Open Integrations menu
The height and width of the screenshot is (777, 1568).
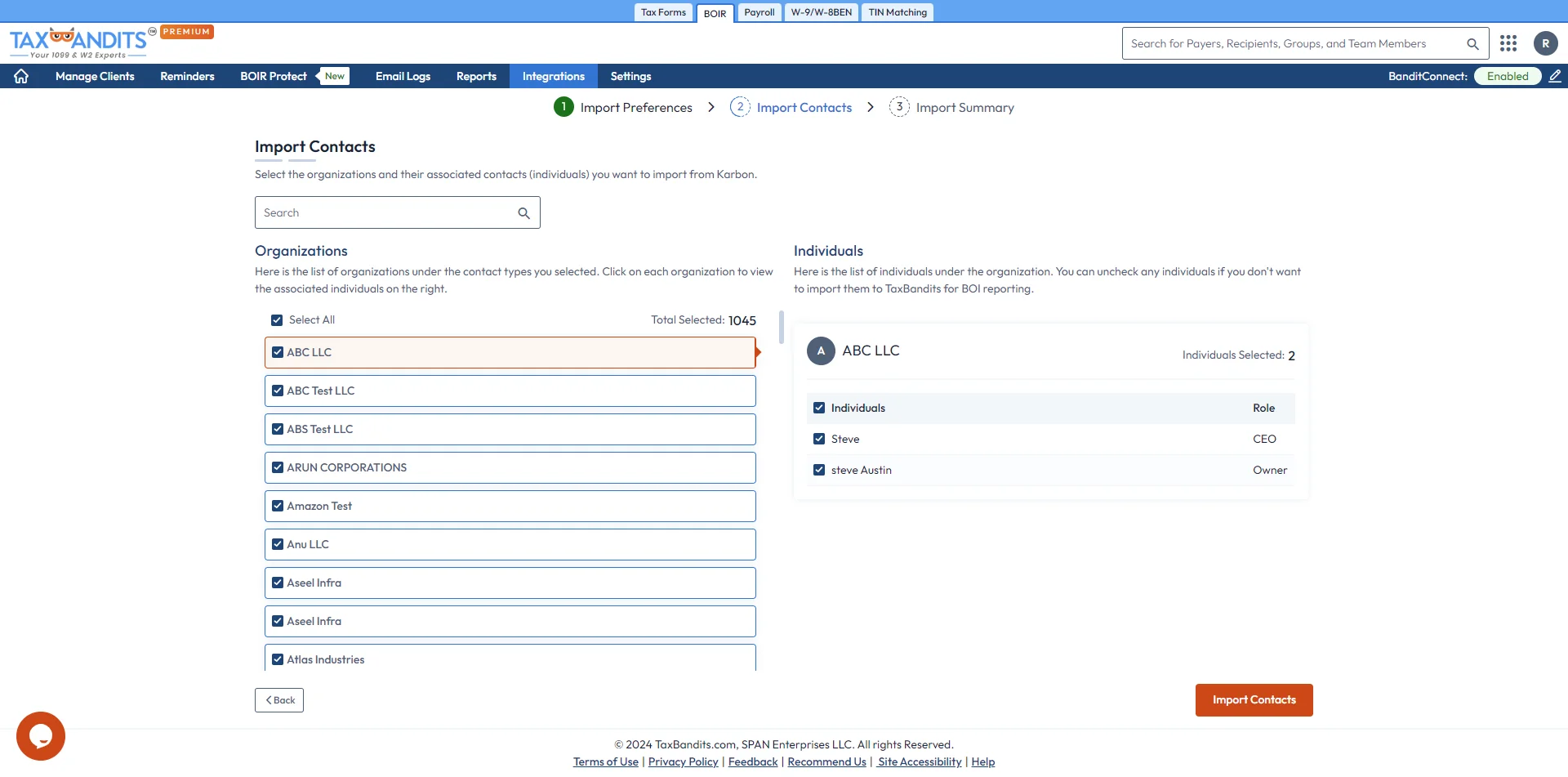click(x=554, y=76)
